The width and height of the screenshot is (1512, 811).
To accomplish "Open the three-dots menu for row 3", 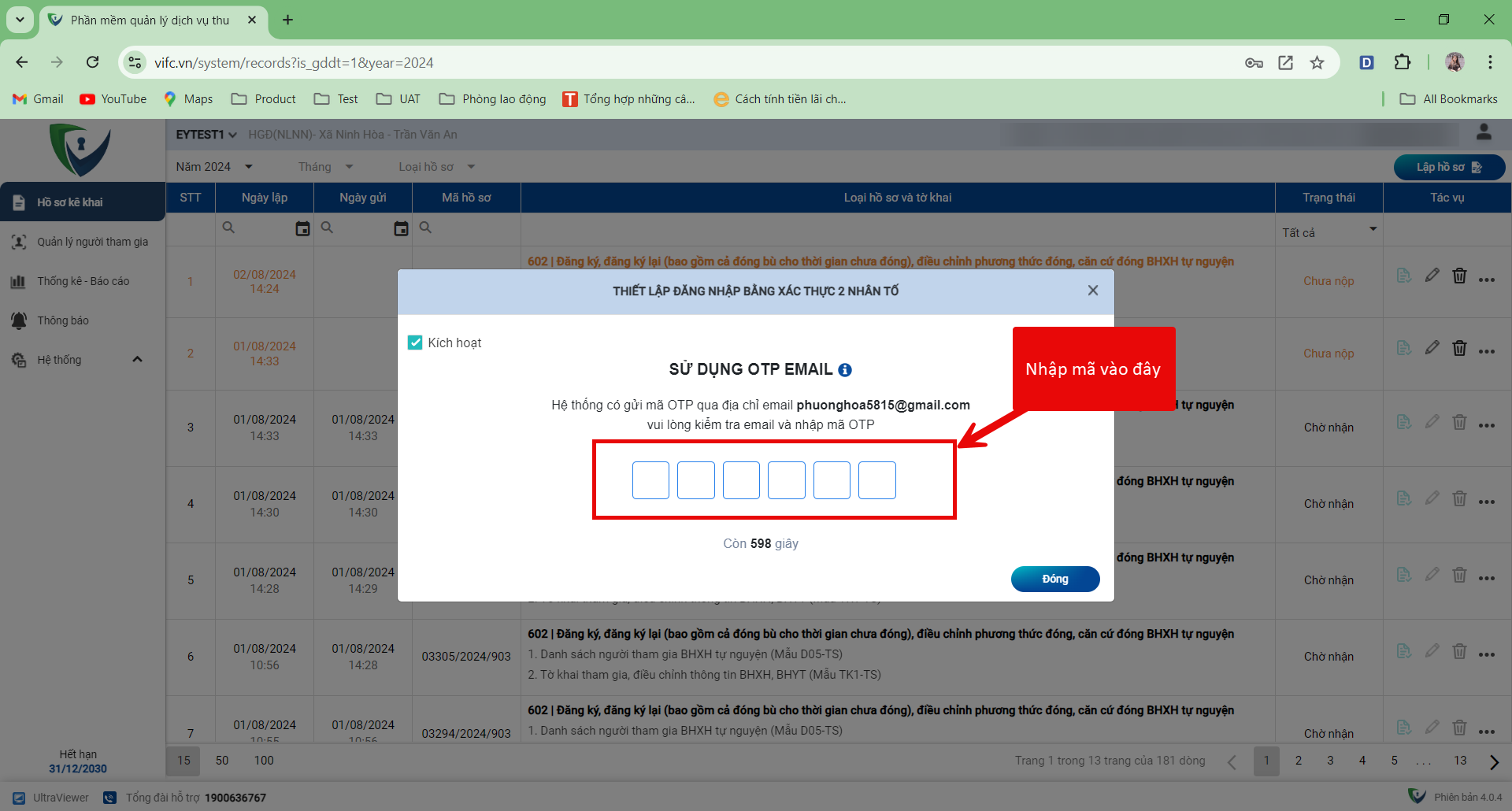I will 1486,426.
